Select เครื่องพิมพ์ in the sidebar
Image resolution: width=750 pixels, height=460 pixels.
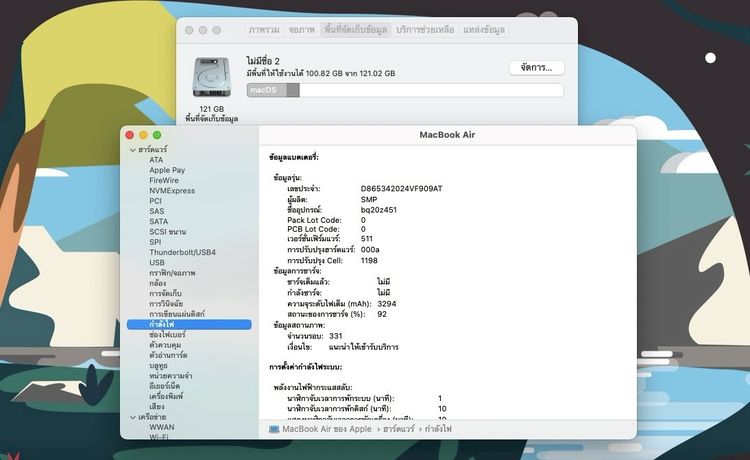pyautogui.click(x=166, y=396)
